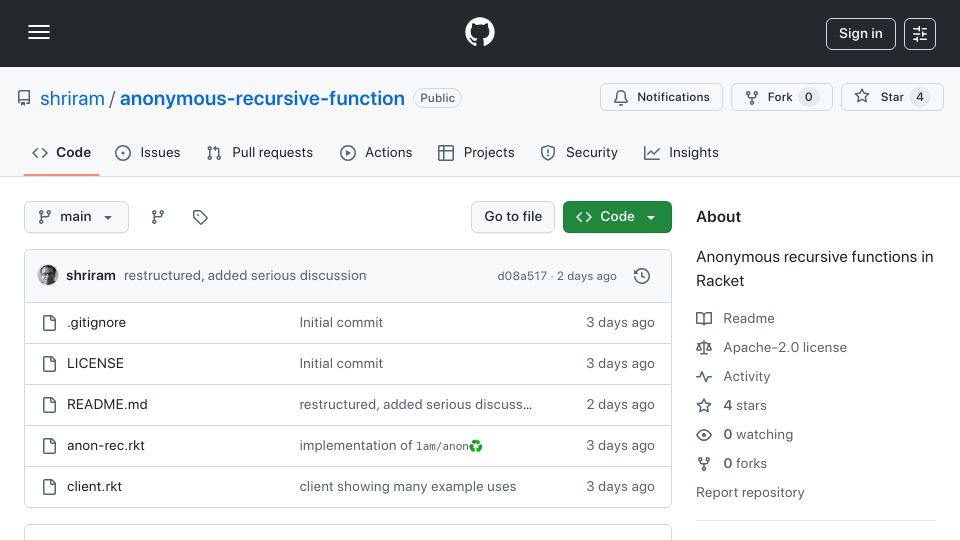Screen dimensions: 960x540
Task: Open README.md commit message 'restructured, added serious discuss…'
Action: pos(416,405)
